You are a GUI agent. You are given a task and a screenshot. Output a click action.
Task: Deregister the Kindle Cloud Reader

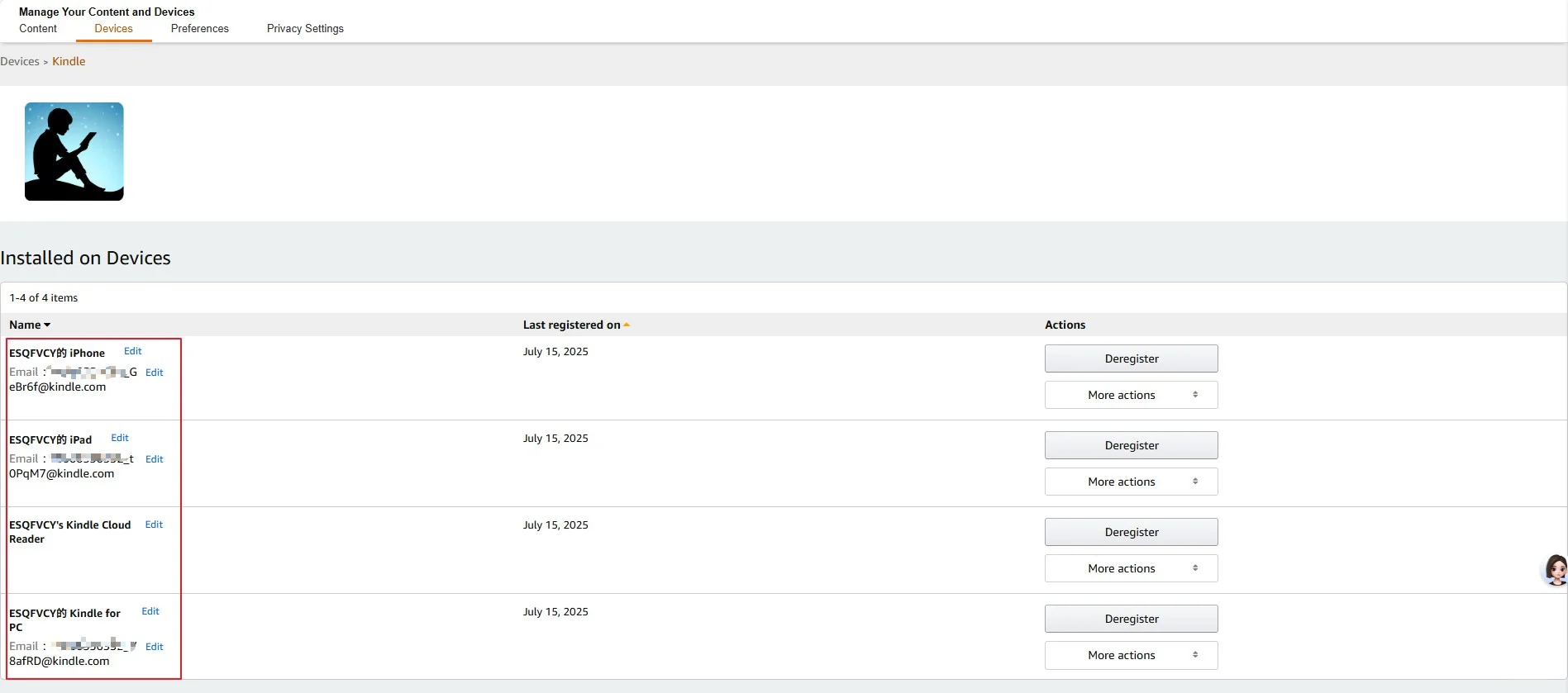tap(1131, 532)
